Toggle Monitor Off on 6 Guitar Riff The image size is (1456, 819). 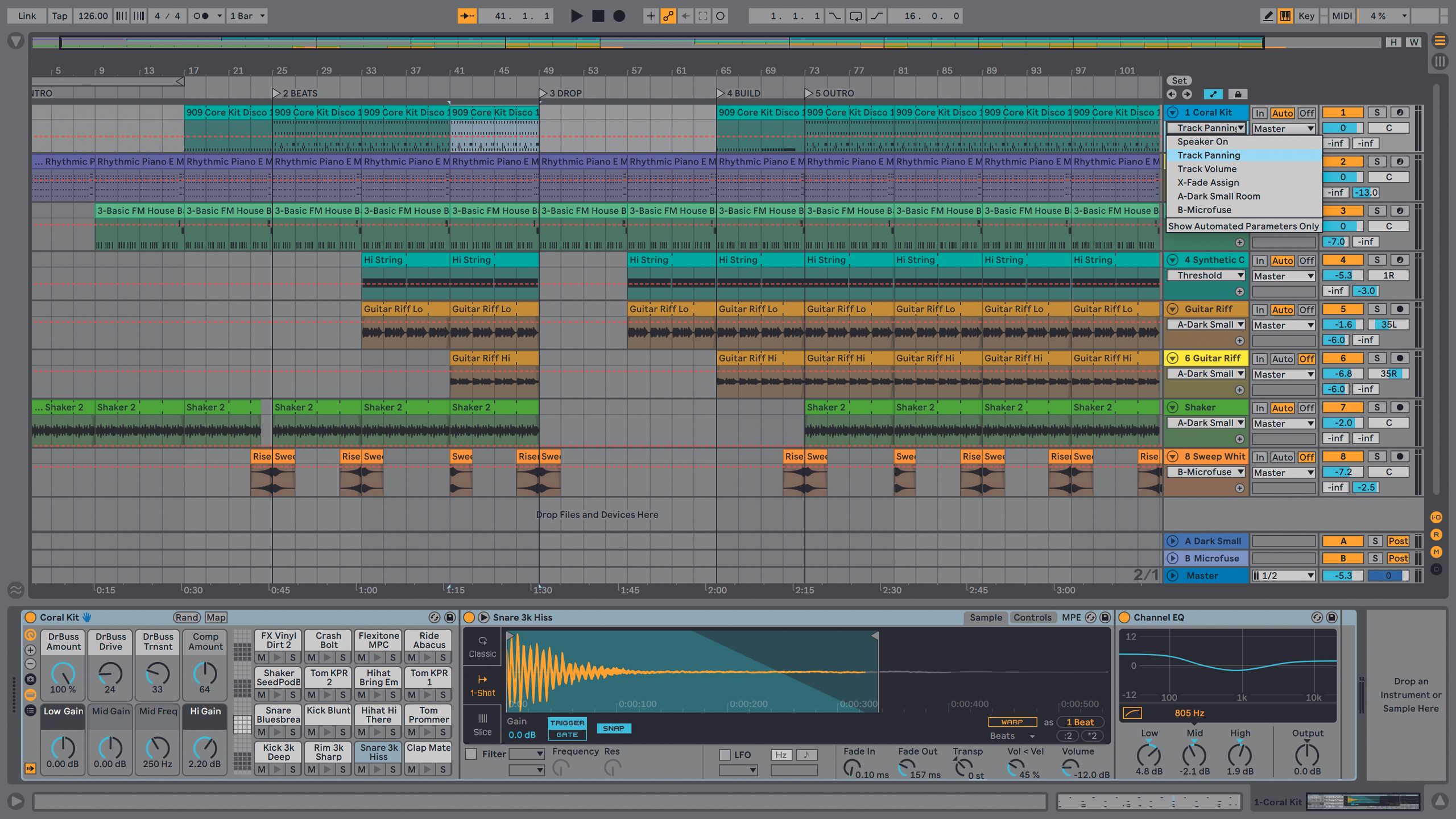[x=1306, y=359]
